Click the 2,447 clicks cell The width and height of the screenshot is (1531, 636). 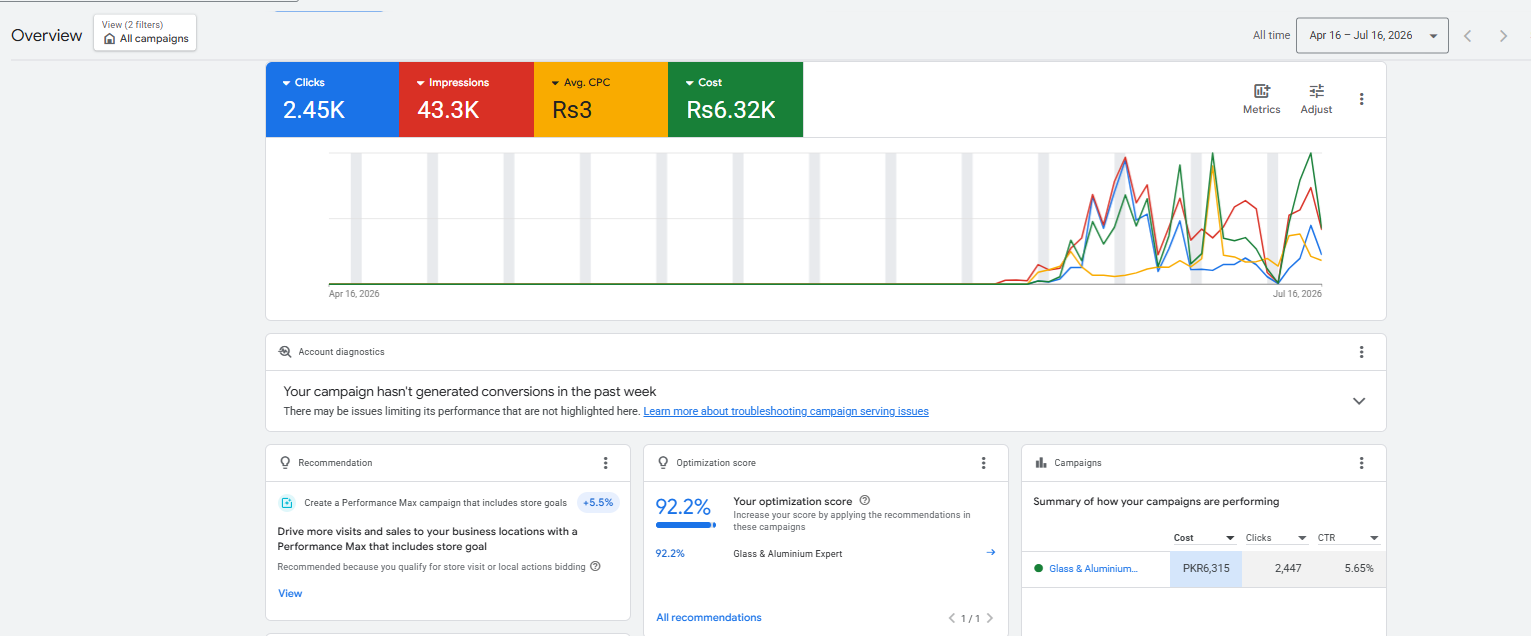[x=1278, y=568]
